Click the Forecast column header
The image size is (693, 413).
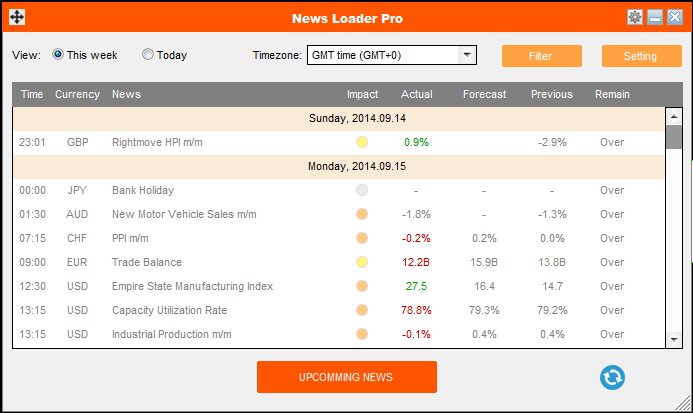pyautogui.click(x=484, y=95)
